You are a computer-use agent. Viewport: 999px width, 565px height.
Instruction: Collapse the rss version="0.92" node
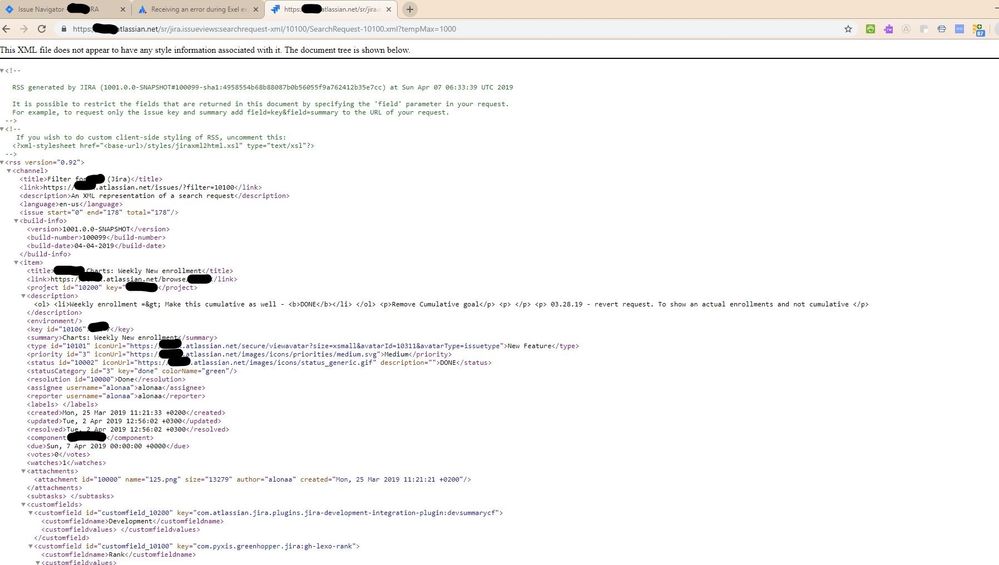point(3,162)
